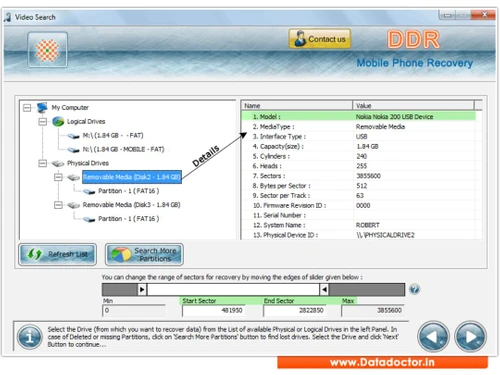Image resolution: width=500 pixels, height=375 pixels.
Task: Click the Video Search title bar icon
Action: click(x=8, y=17)
